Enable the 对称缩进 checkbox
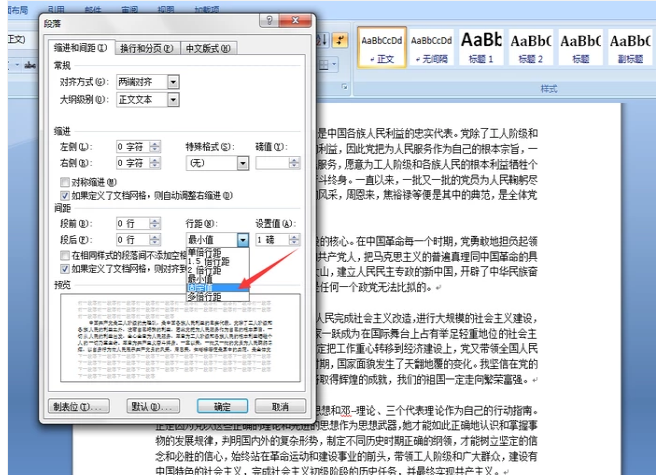 (65, 183)
